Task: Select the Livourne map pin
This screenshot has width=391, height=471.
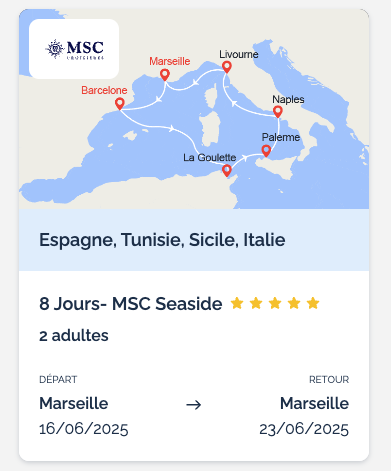Action: coord(227,67)
